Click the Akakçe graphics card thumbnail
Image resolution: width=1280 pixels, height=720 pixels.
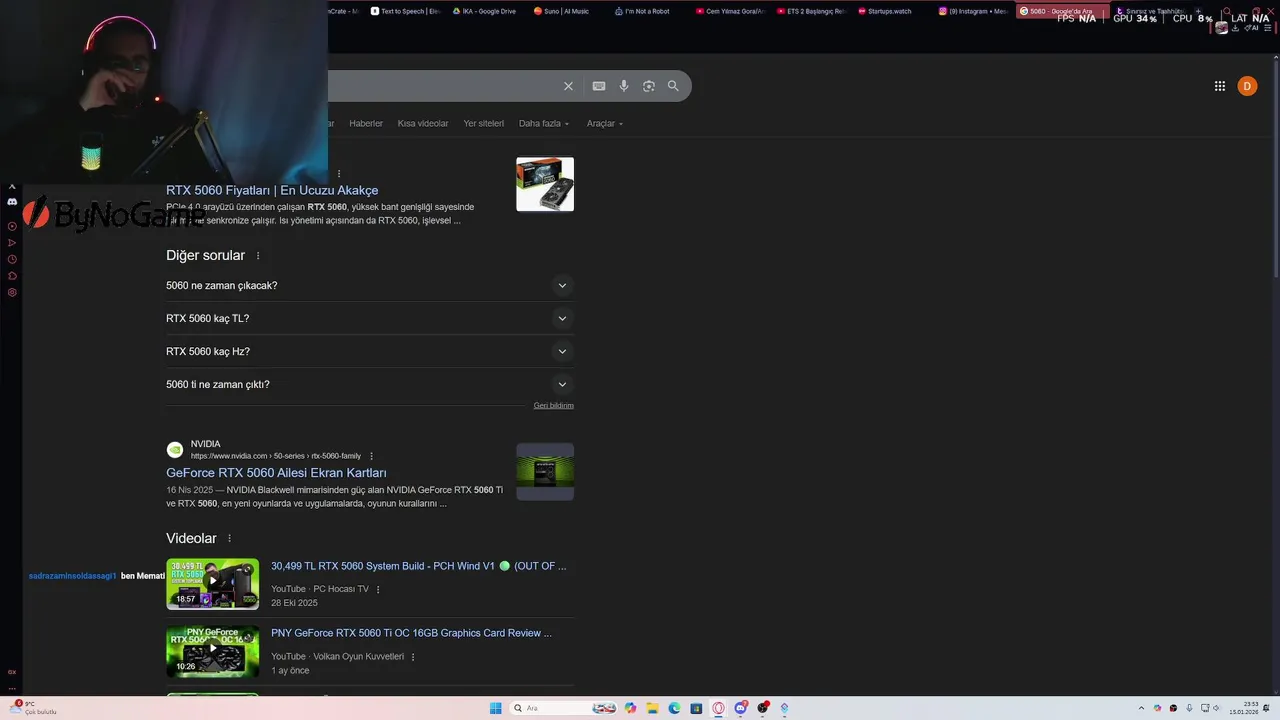point(545,184)
